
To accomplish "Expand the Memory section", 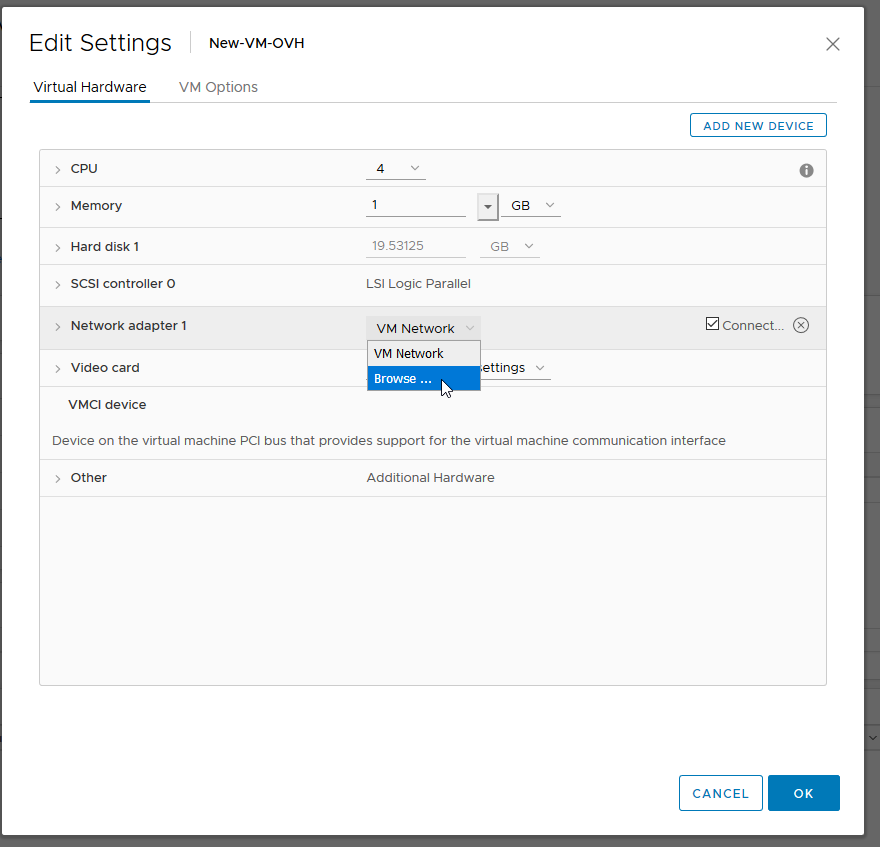I will pos(58,206).
